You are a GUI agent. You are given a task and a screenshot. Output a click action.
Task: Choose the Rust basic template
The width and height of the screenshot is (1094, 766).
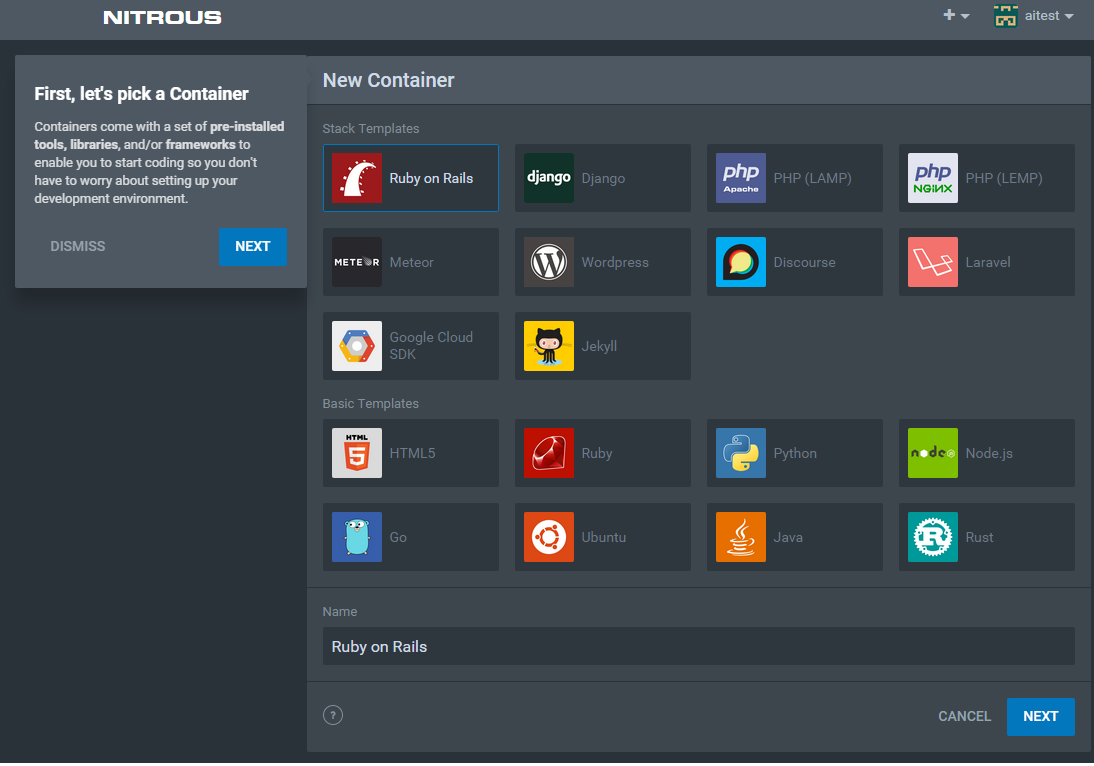[x=986, y=537]
